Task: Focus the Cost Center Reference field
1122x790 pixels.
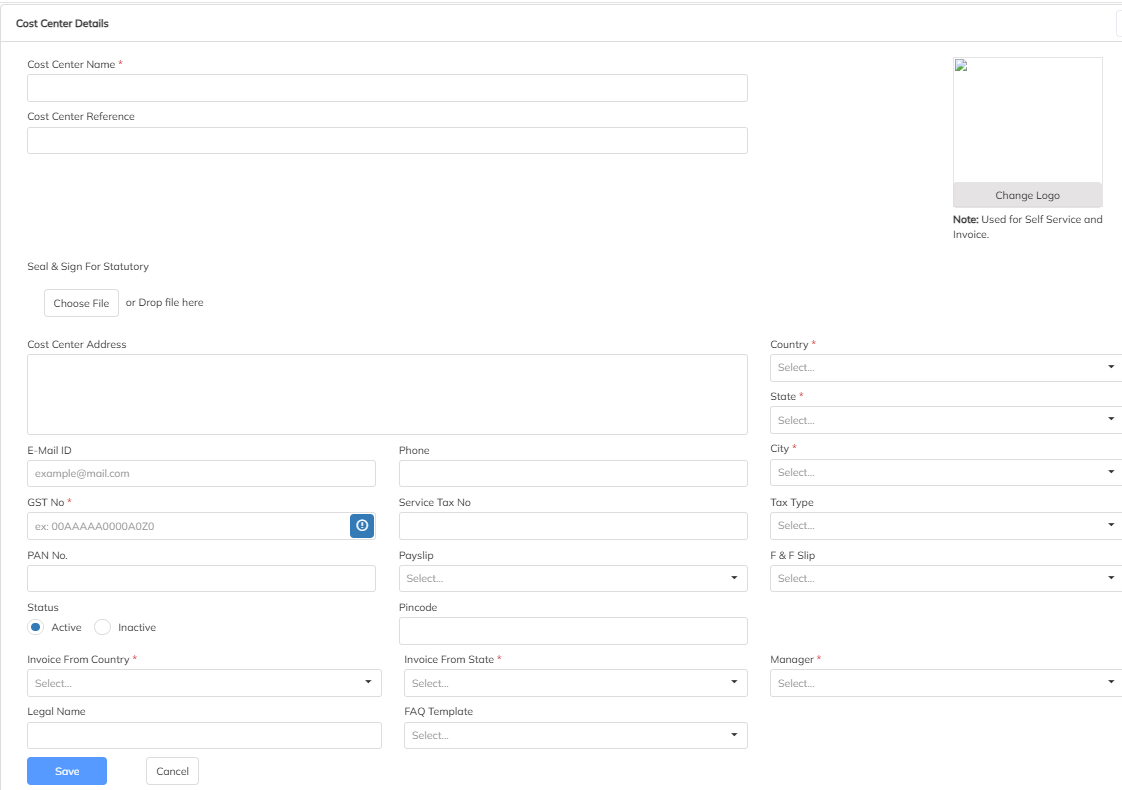Action: (x=387, y=140)
